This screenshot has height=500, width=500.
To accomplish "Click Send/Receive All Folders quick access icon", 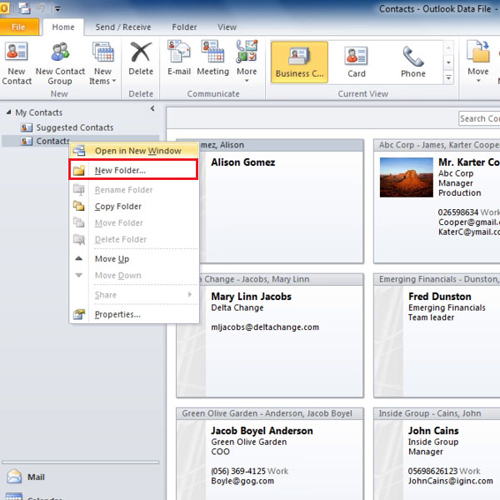I will coord(24,8).
